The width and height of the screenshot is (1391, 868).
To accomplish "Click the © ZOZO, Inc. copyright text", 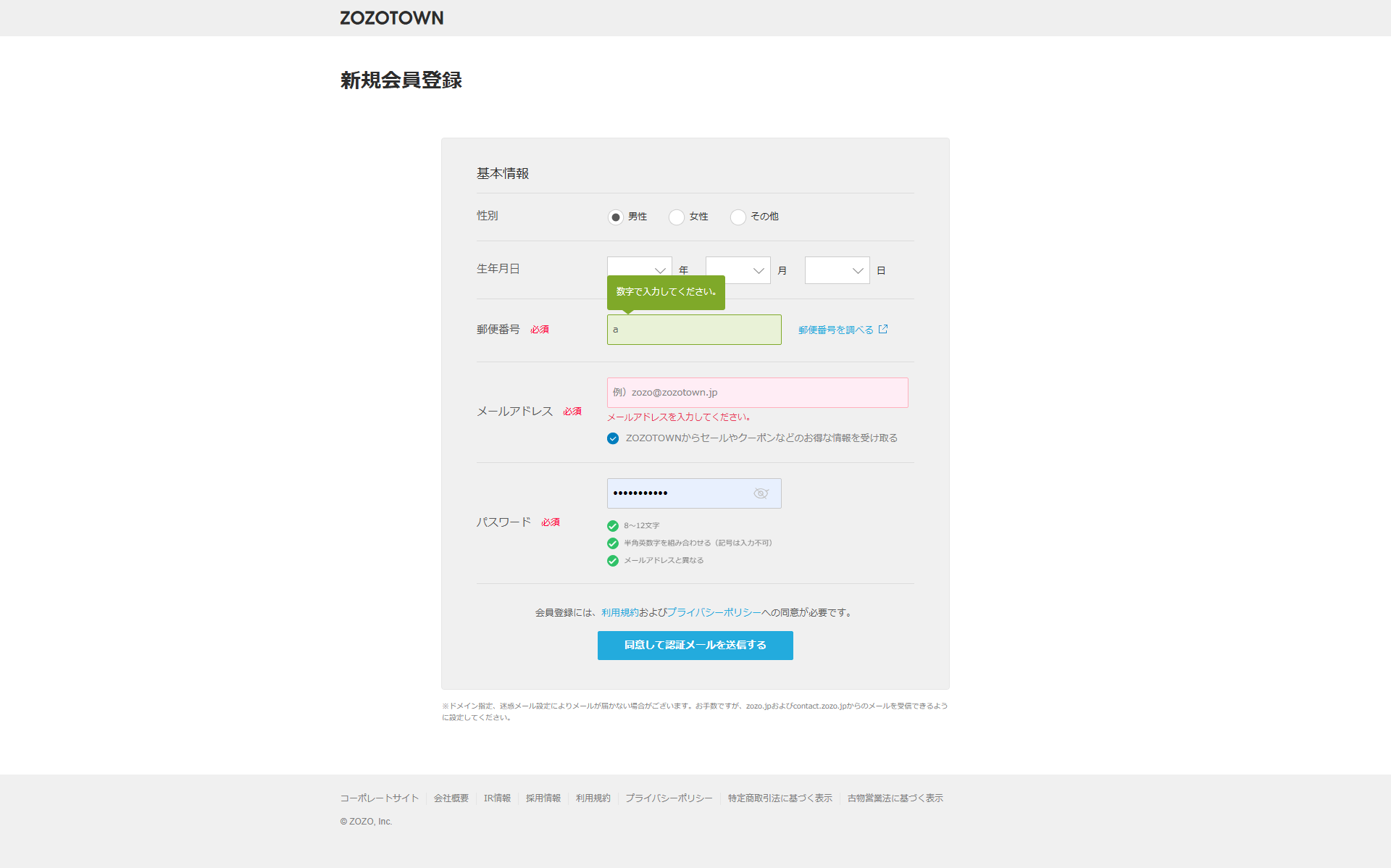I will coord(366,822).
